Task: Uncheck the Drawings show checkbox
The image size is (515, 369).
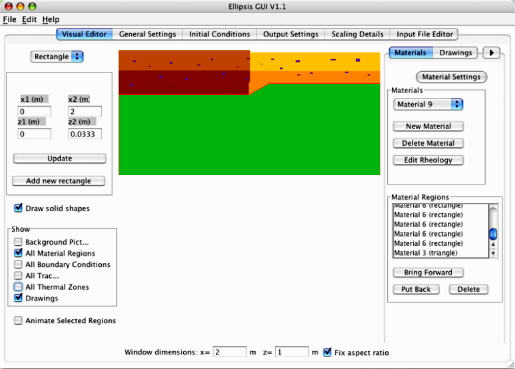Action: 18,298
